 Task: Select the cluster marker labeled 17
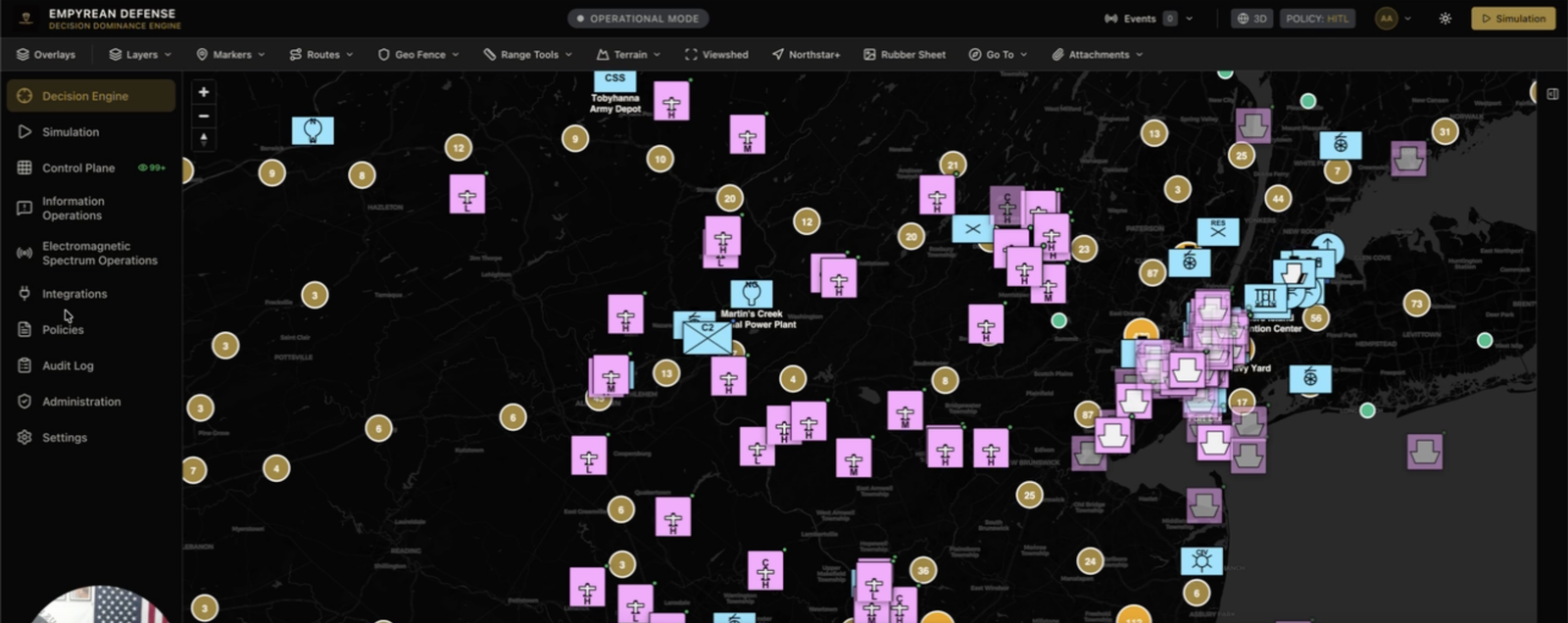coord(1242,402)
